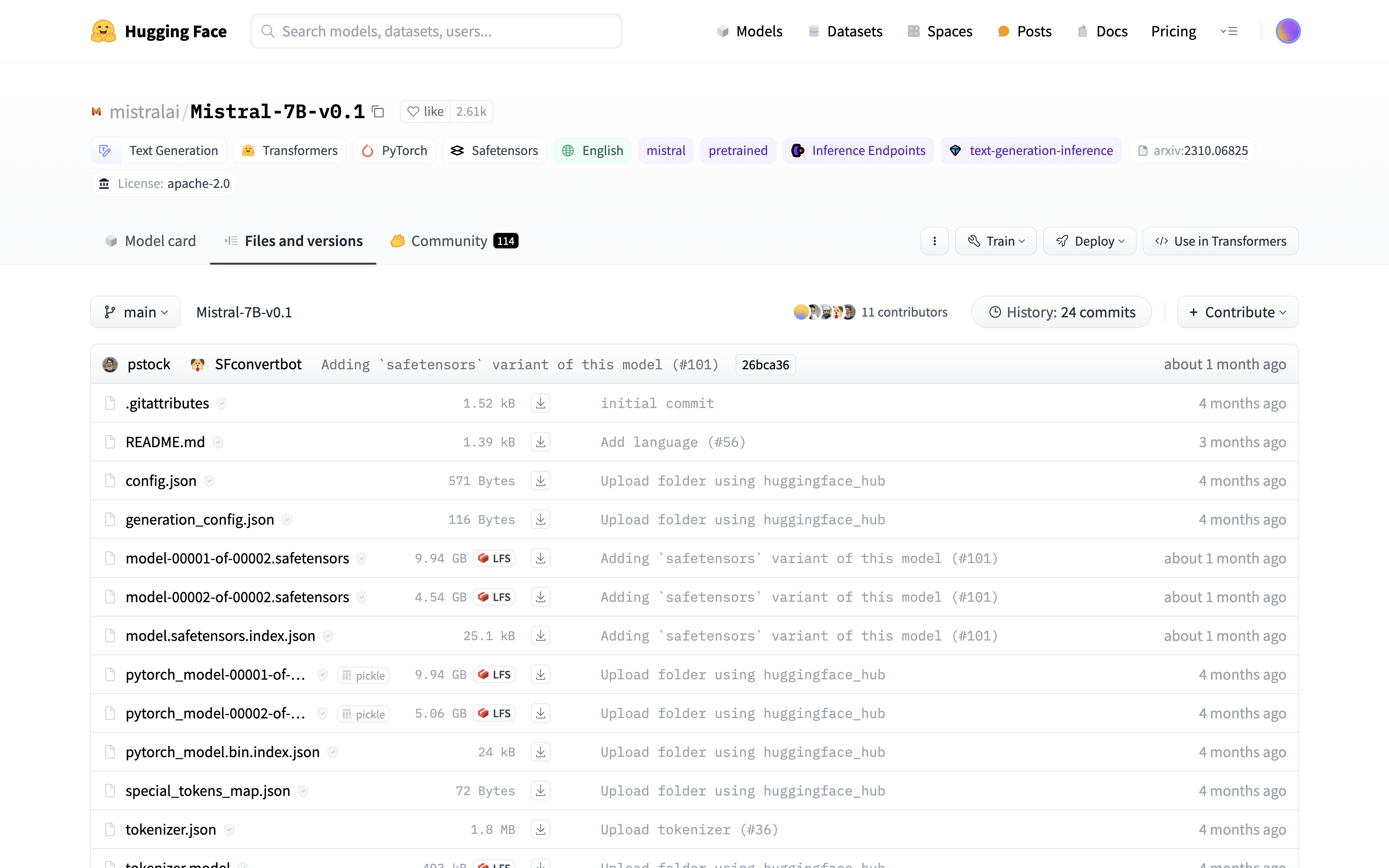Click the PyTorch tag

(394, 150)
